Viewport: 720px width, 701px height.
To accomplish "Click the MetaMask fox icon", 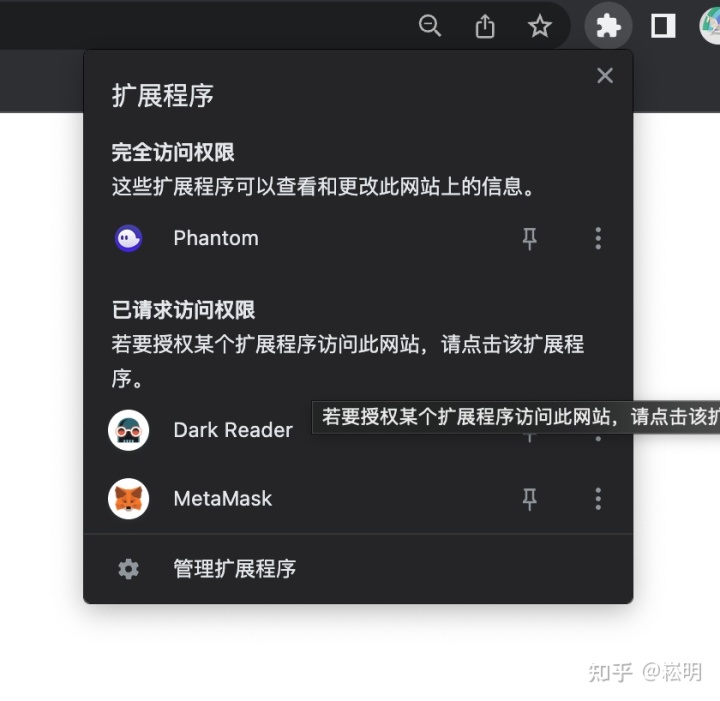I will click(128, 499).
